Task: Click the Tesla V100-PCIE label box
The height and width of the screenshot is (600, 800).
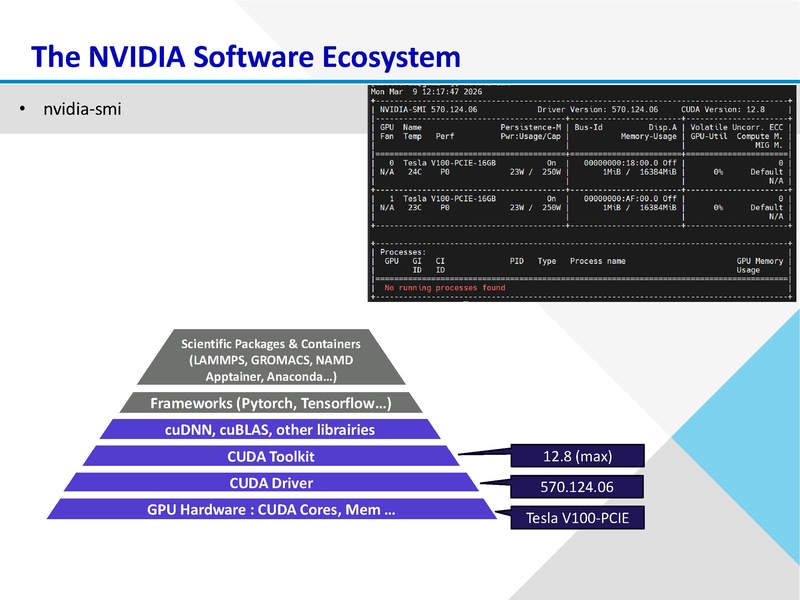Action: click(579, 519)
